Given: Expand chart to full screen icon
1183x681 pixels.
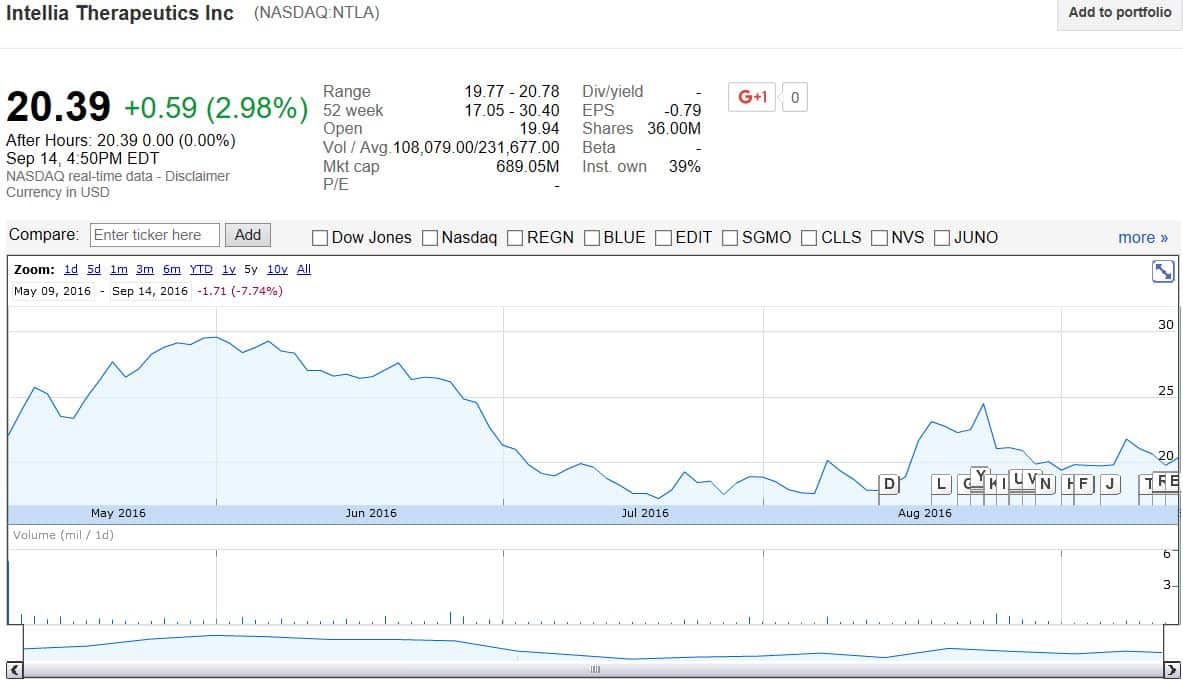Looking at the screenshot, I should [1163, 271].
